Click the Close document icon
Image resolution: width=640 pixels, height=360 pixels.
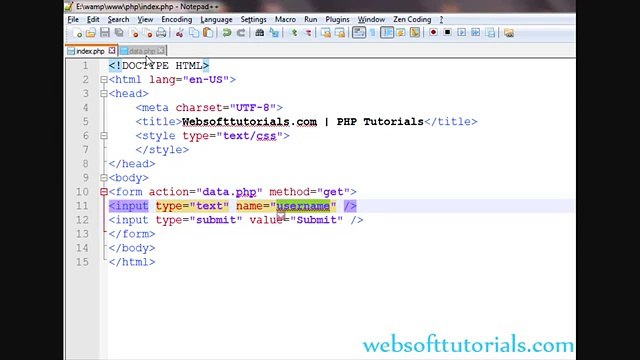pos(133,33)
